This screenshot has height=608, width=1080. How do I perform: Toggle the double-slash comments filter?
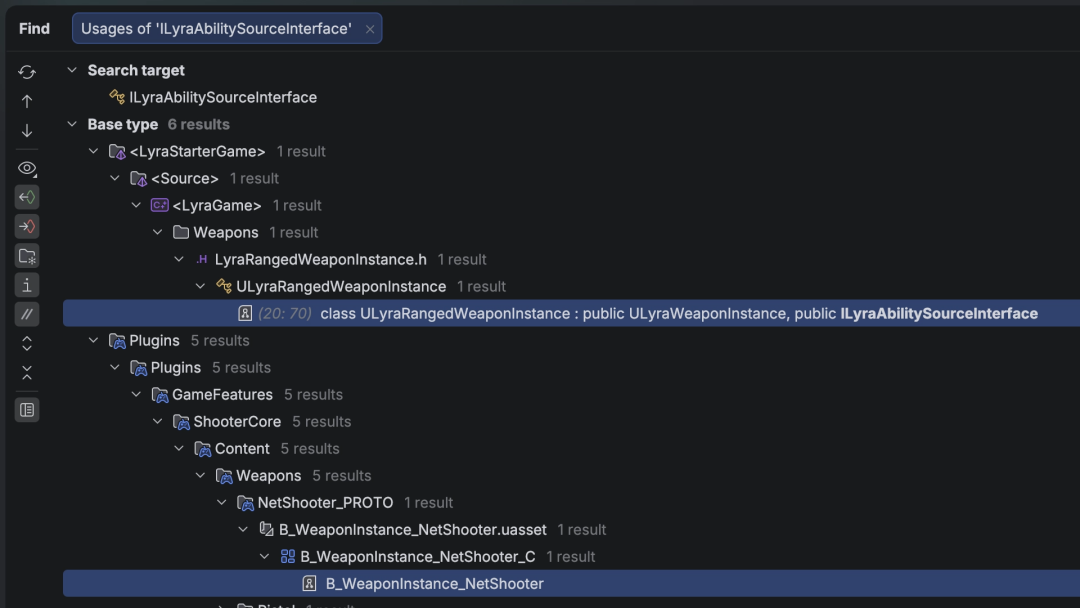pos(27,314)
